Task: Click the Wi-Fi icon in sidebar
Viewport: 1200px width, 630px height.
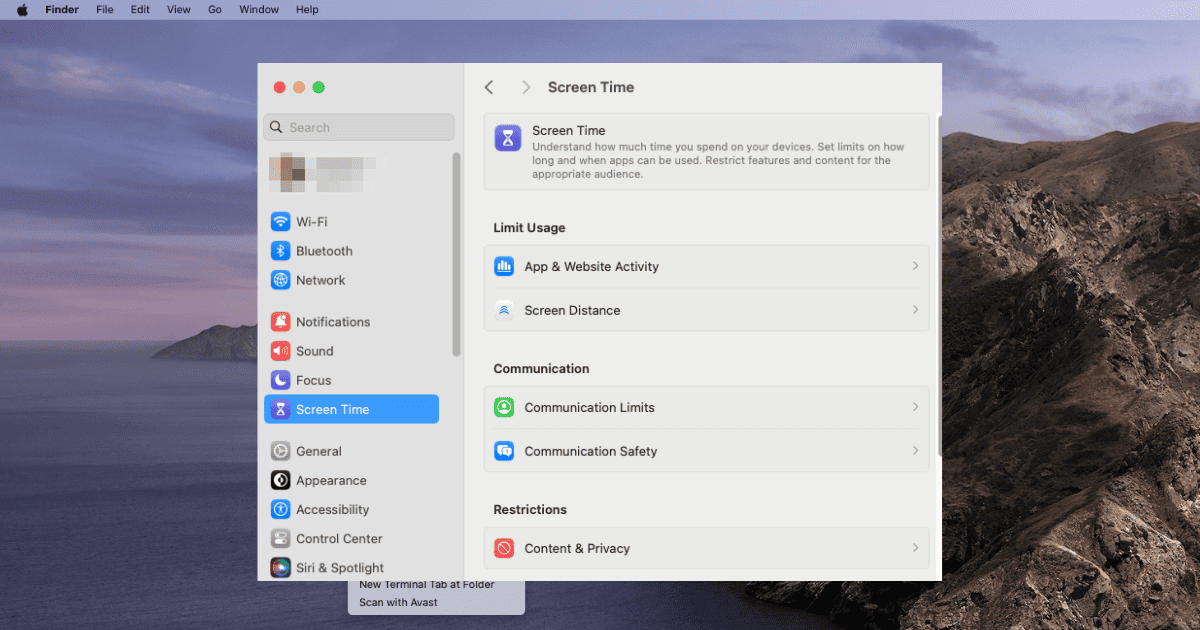Action: click(280, 222)
